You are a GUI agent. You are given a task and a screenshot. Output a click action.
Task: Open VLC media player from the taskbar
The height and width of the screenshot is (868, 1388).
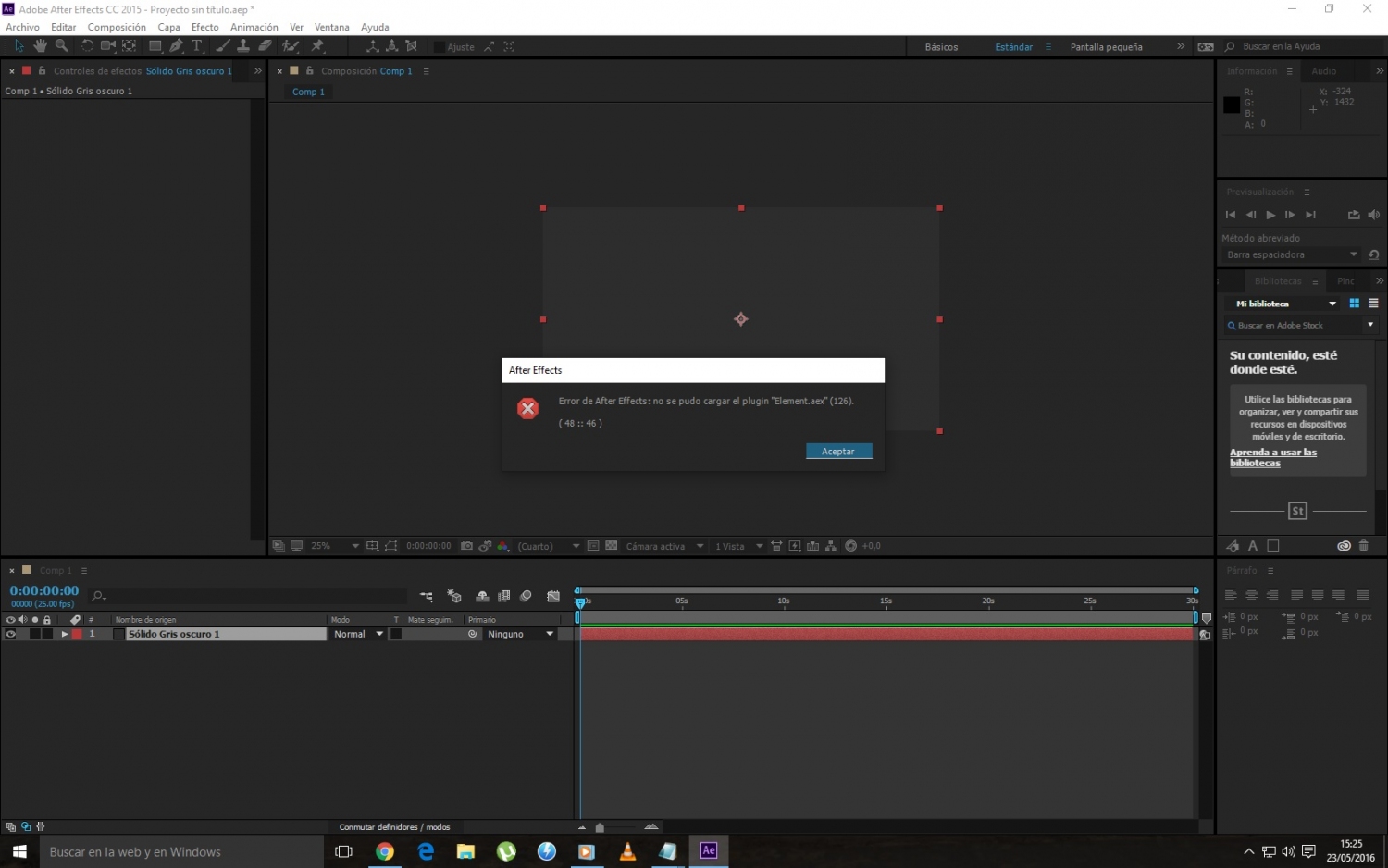tap(627, 851)
